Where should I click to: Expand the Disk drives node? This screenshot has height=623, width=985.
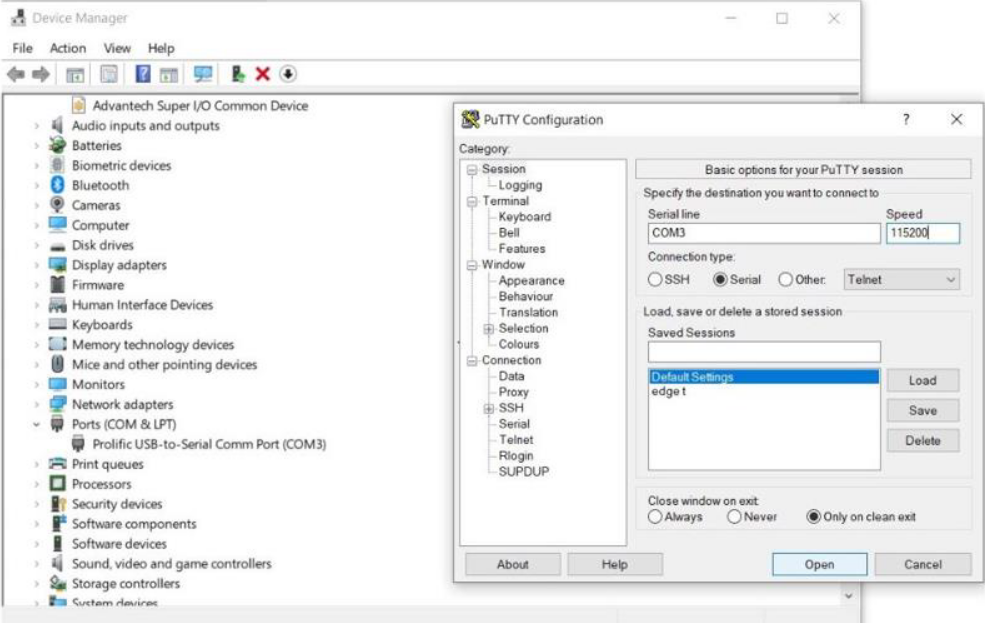click(36, 245)
